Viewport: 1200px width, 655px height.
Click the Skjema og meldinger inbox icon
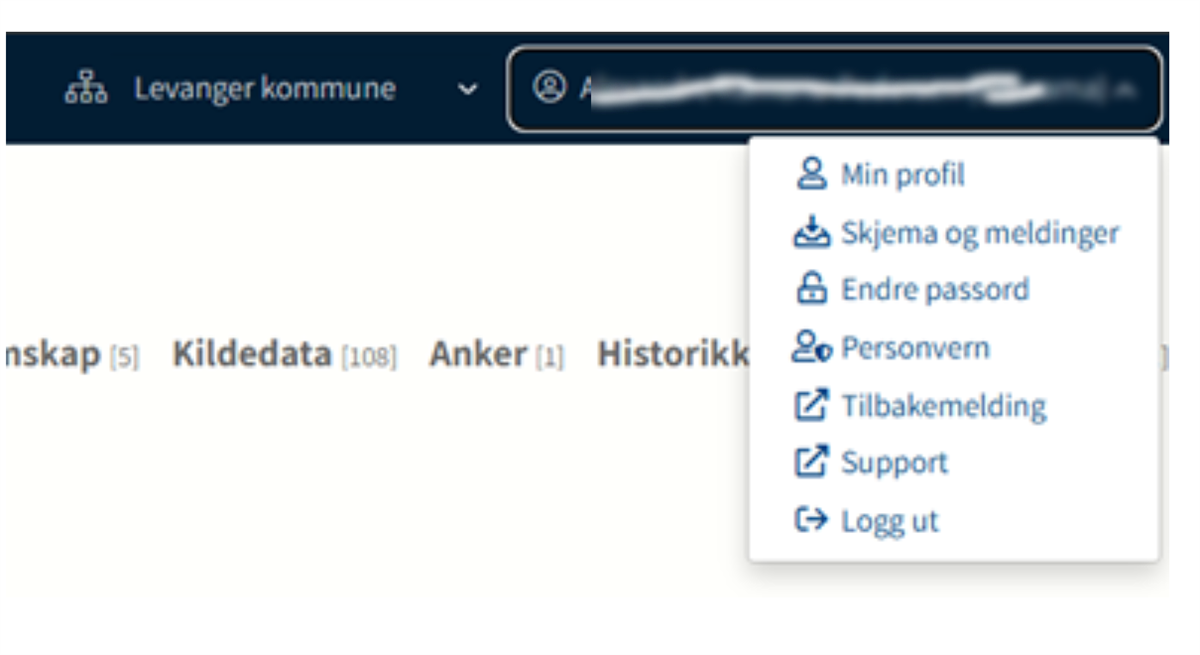coord(811,233)
